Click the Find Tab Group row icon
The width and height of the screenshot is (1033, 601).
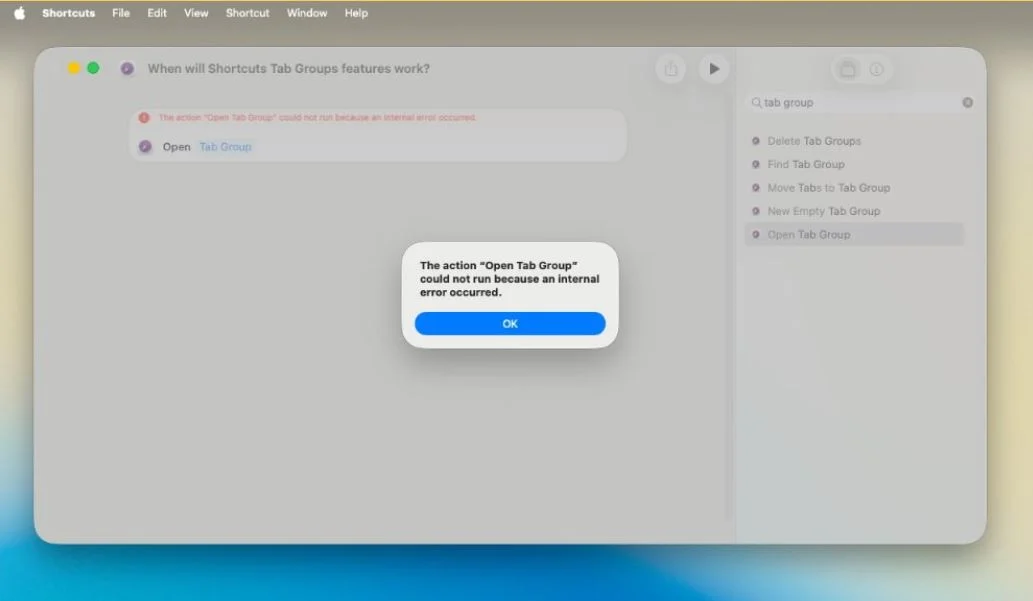756,164
